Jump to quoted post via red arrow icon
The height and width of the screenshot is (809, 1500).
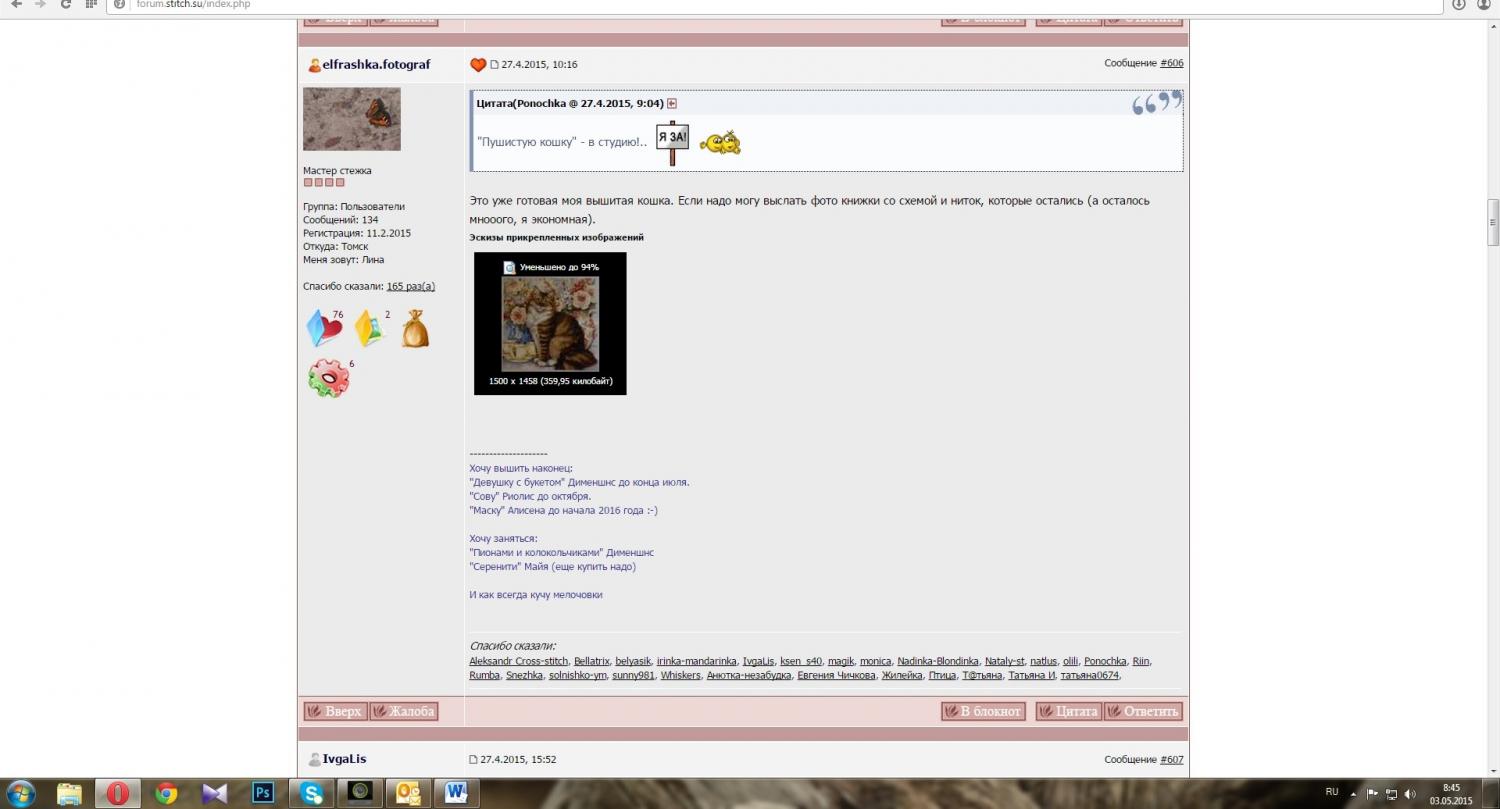click(x=672, y=104)
